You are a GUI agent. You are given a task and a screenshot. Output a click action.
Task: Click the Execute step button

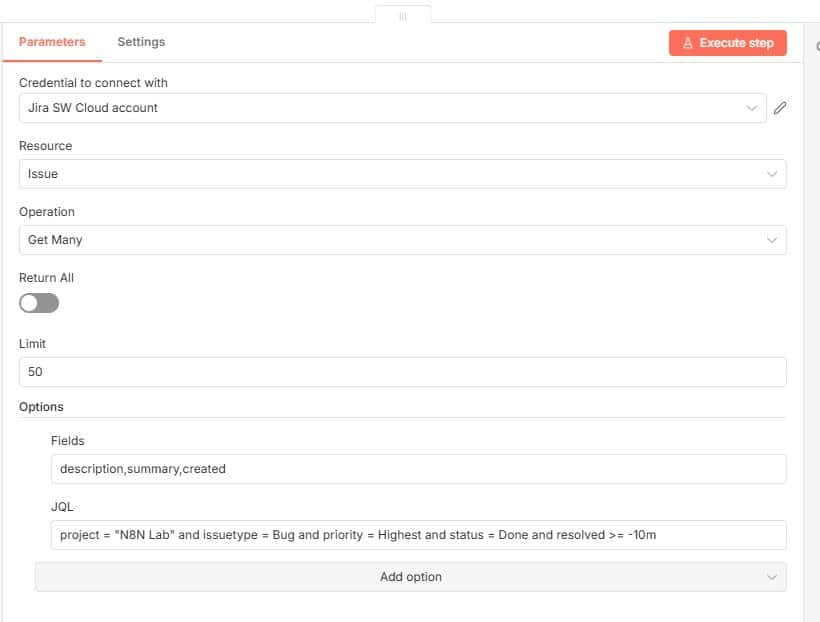[727, 43]
